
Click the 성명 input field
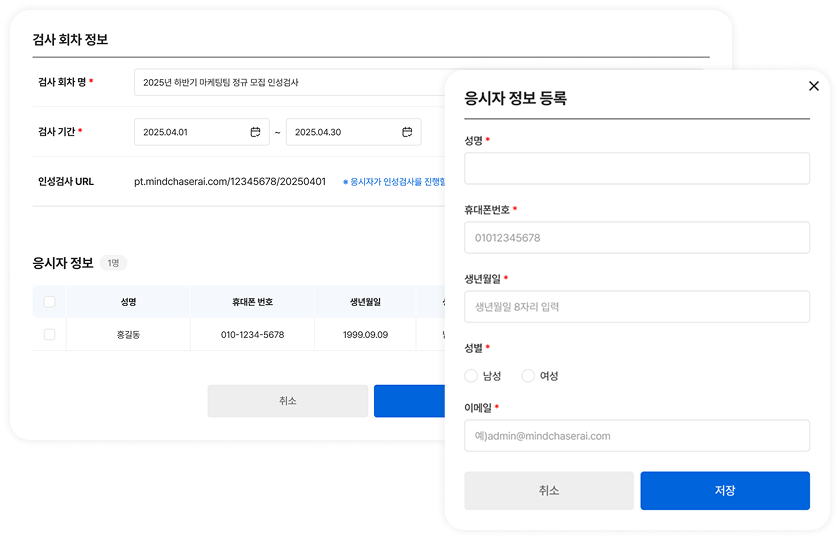click(x=636, y=168)
